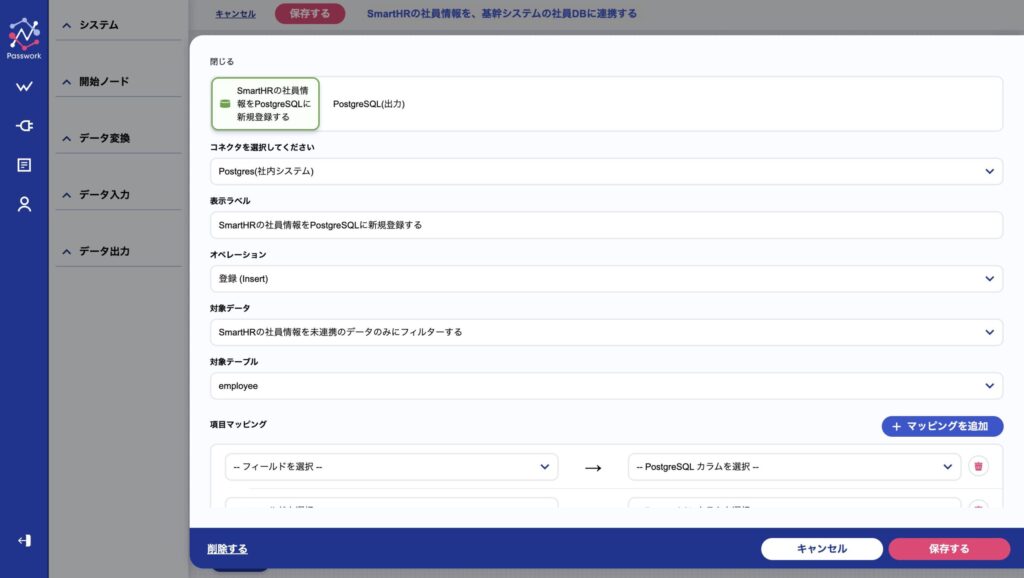
Task: Click the workflow title text in header
Action: coord(502,13)
